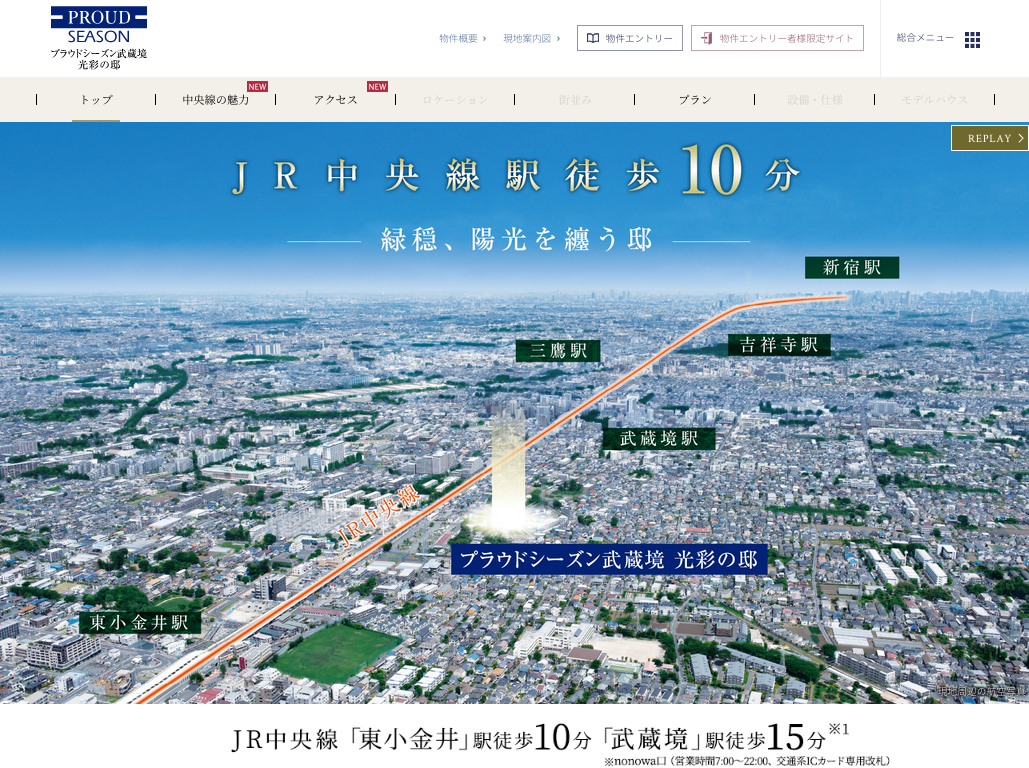Viewport: 1029px width, 768px height.
Task: Click the プラウドシーズン武蔵境 光彩の邸 map label
Action: pyautogui.click(x=609, y=559)
